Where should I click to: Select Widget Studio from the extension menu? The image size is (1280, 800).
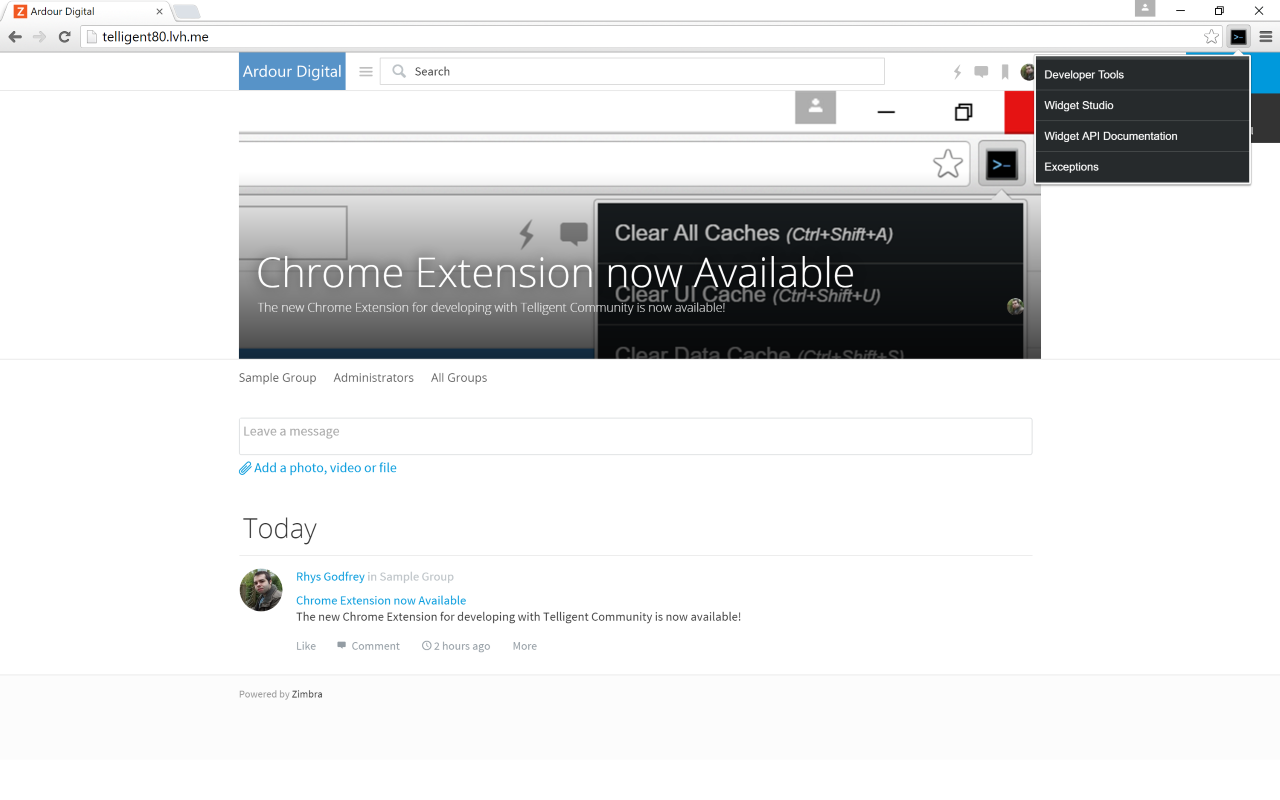(x=1078, y=105)
